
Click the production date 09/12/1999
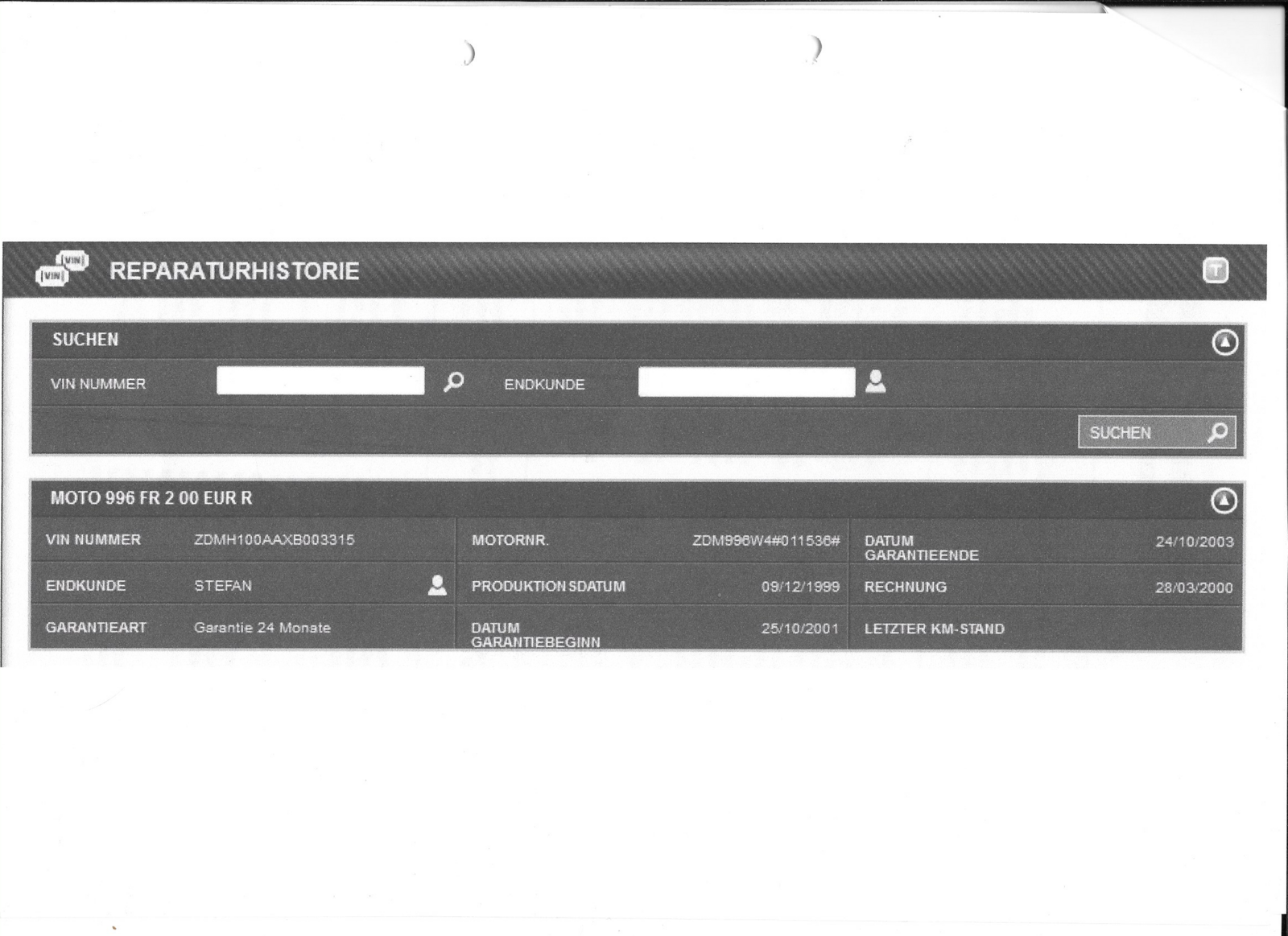pos(800,587)
